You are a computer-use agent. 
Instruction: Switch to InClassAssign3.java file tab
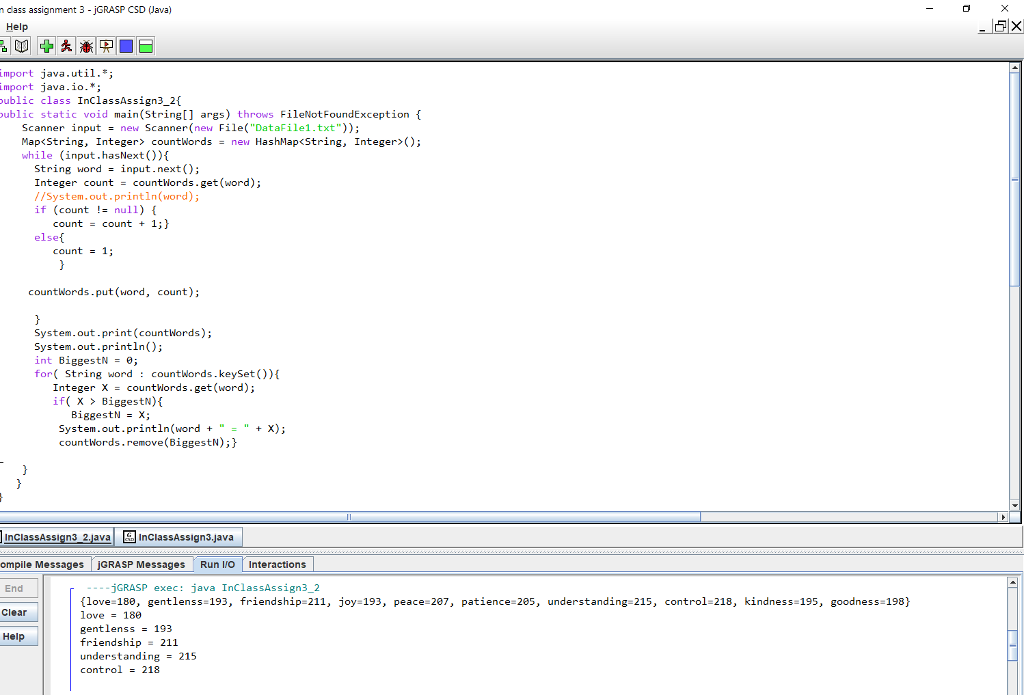(178, 537)
